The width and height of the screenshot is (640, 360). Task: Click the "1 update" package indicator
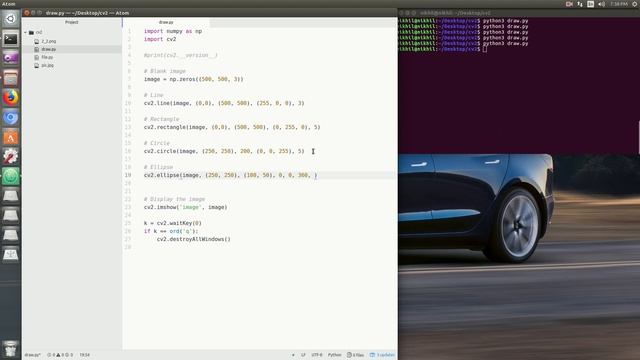click(x=382, y=355)
